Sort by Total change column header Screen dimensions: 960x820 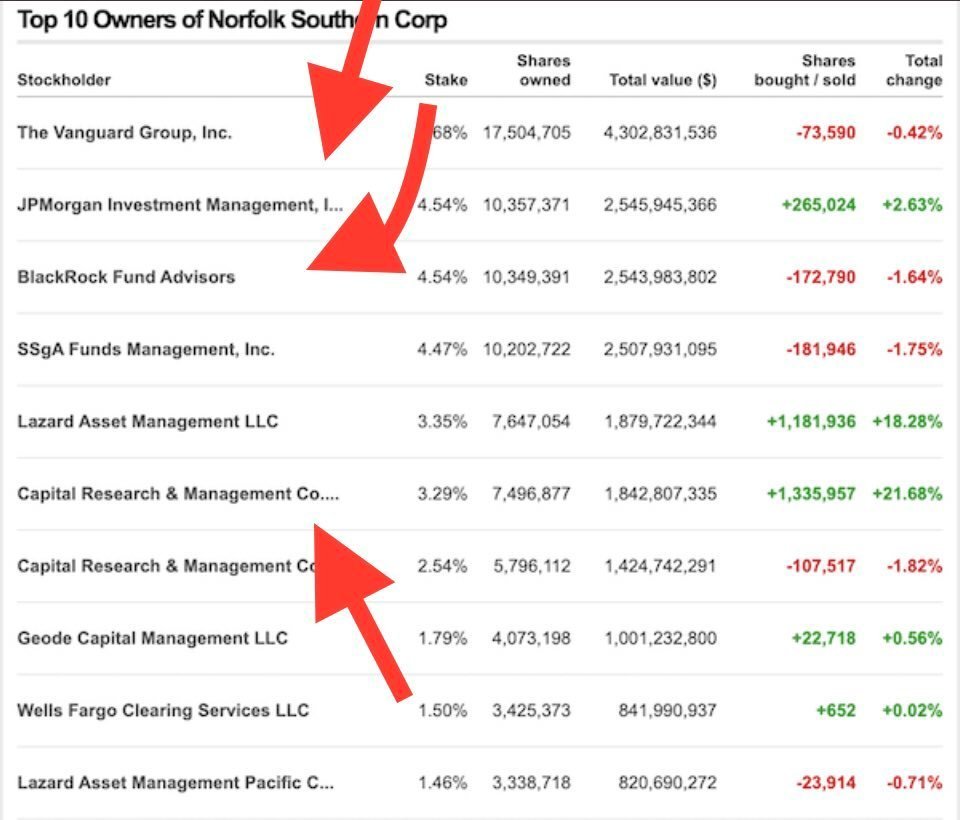coord(913,71)
